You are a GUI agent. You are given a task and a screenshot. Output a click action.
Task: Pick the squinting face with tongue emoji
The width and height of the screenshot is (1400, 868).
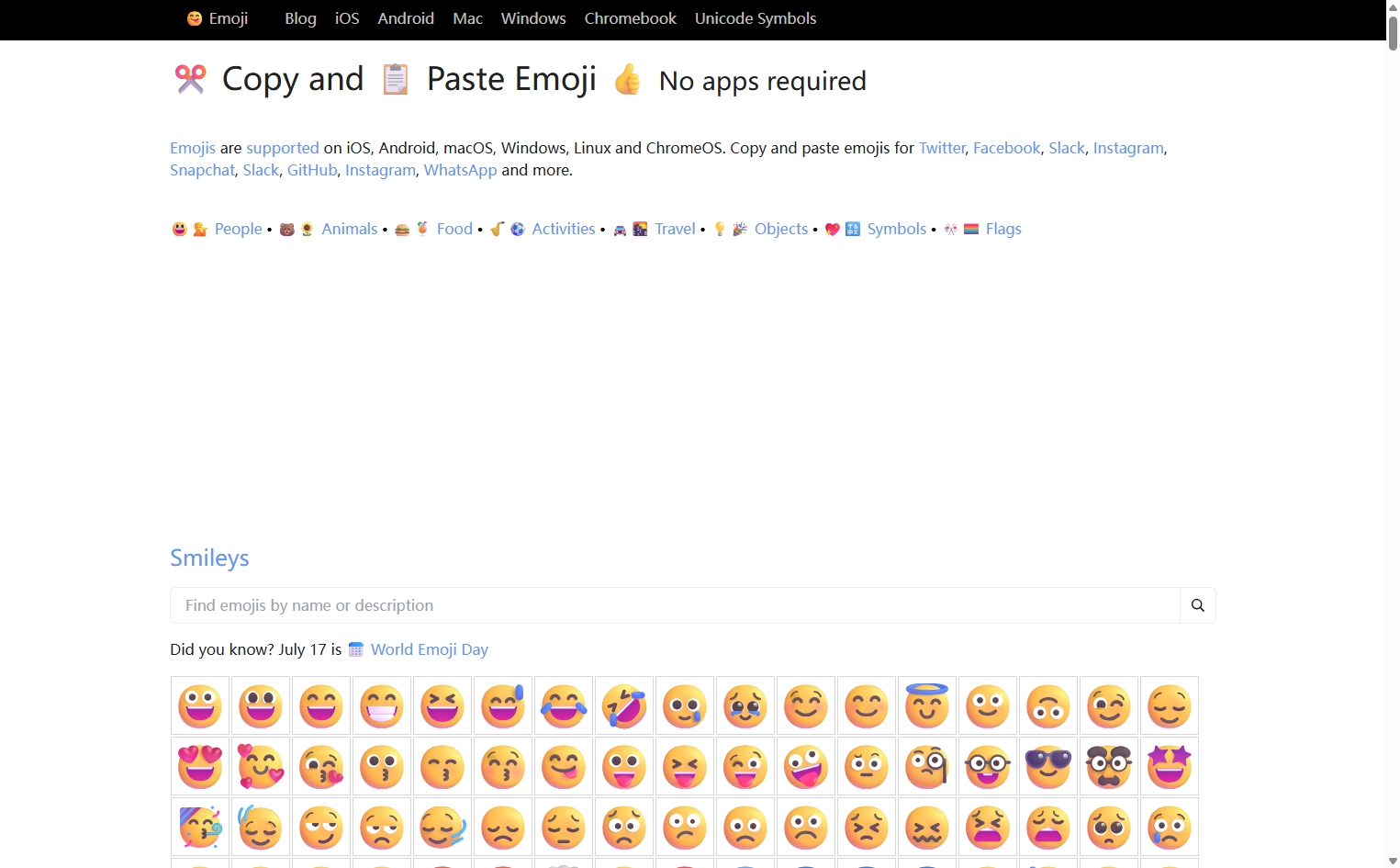685,767
